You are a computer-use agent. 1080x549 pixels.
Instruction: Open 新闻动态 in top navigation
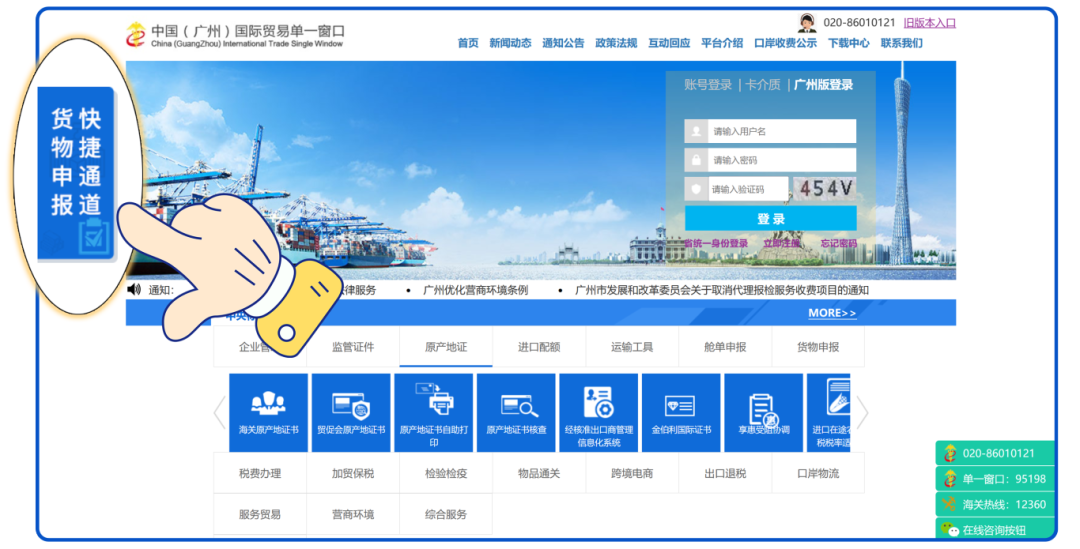click(x=510, y=43)
